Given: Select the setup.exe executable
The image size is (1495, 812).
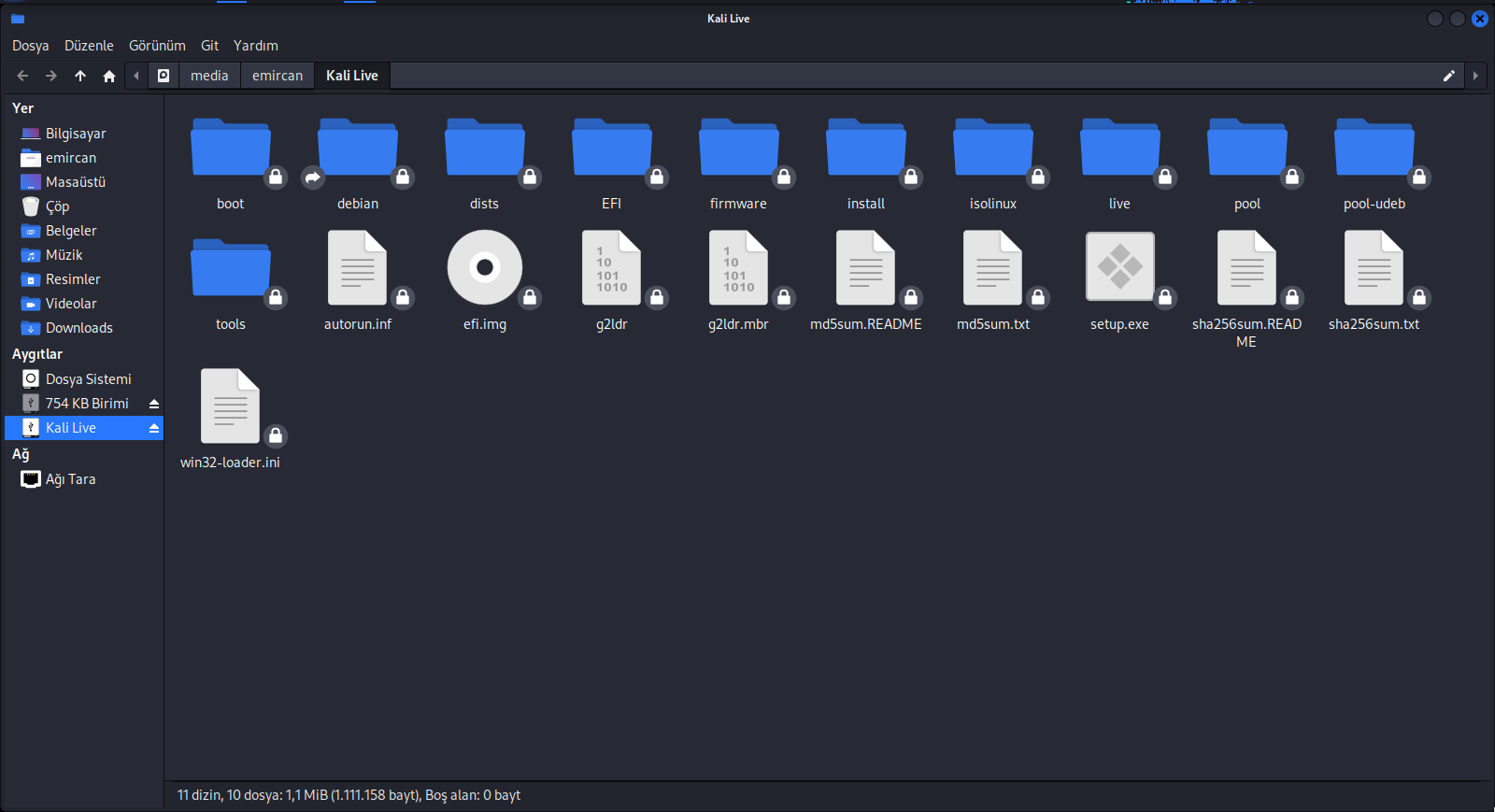Looking at the screenshot, I should [x=1120, y=268].
